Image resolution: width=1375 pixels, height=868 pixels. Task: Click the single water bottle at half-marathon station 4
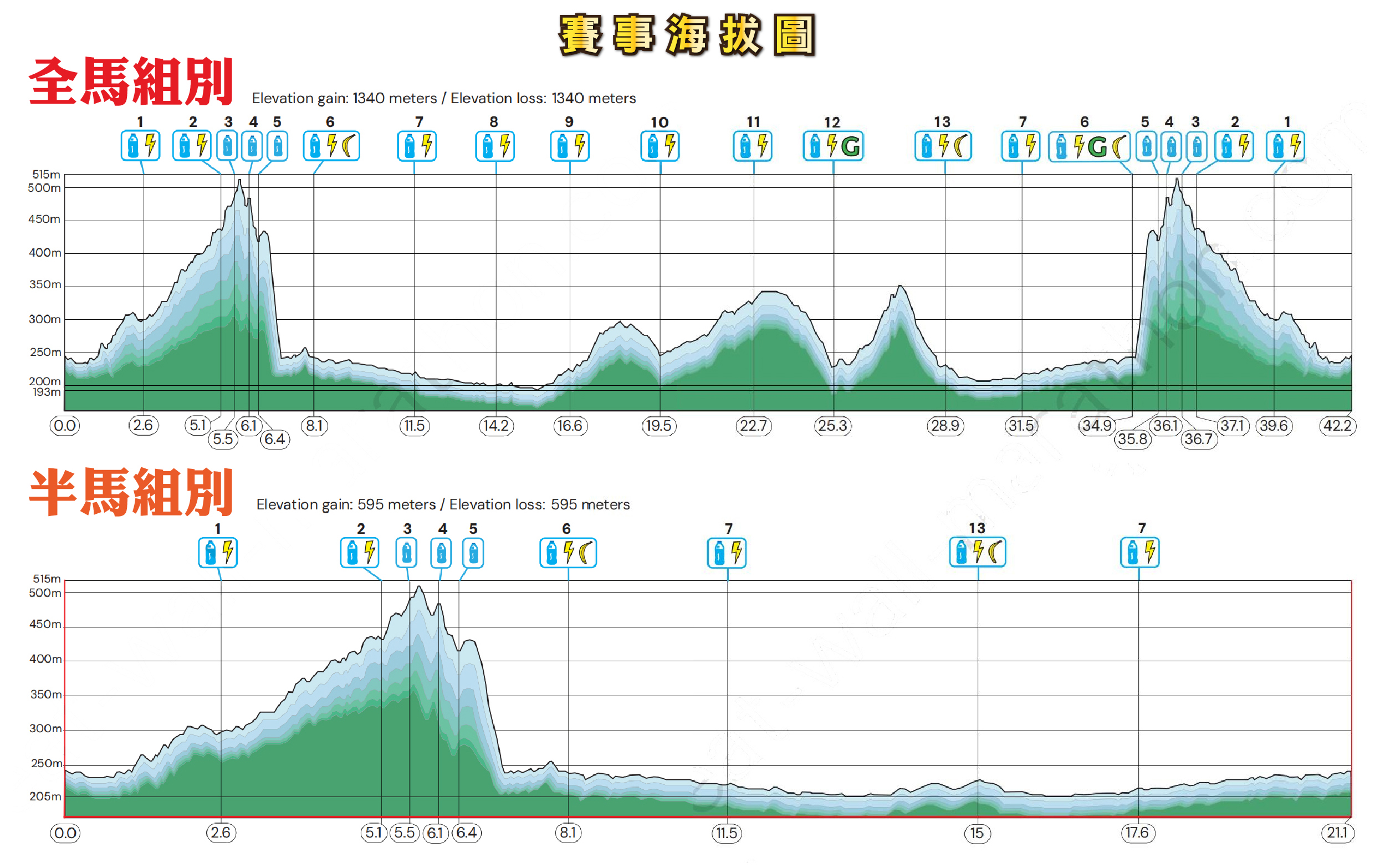441,553
